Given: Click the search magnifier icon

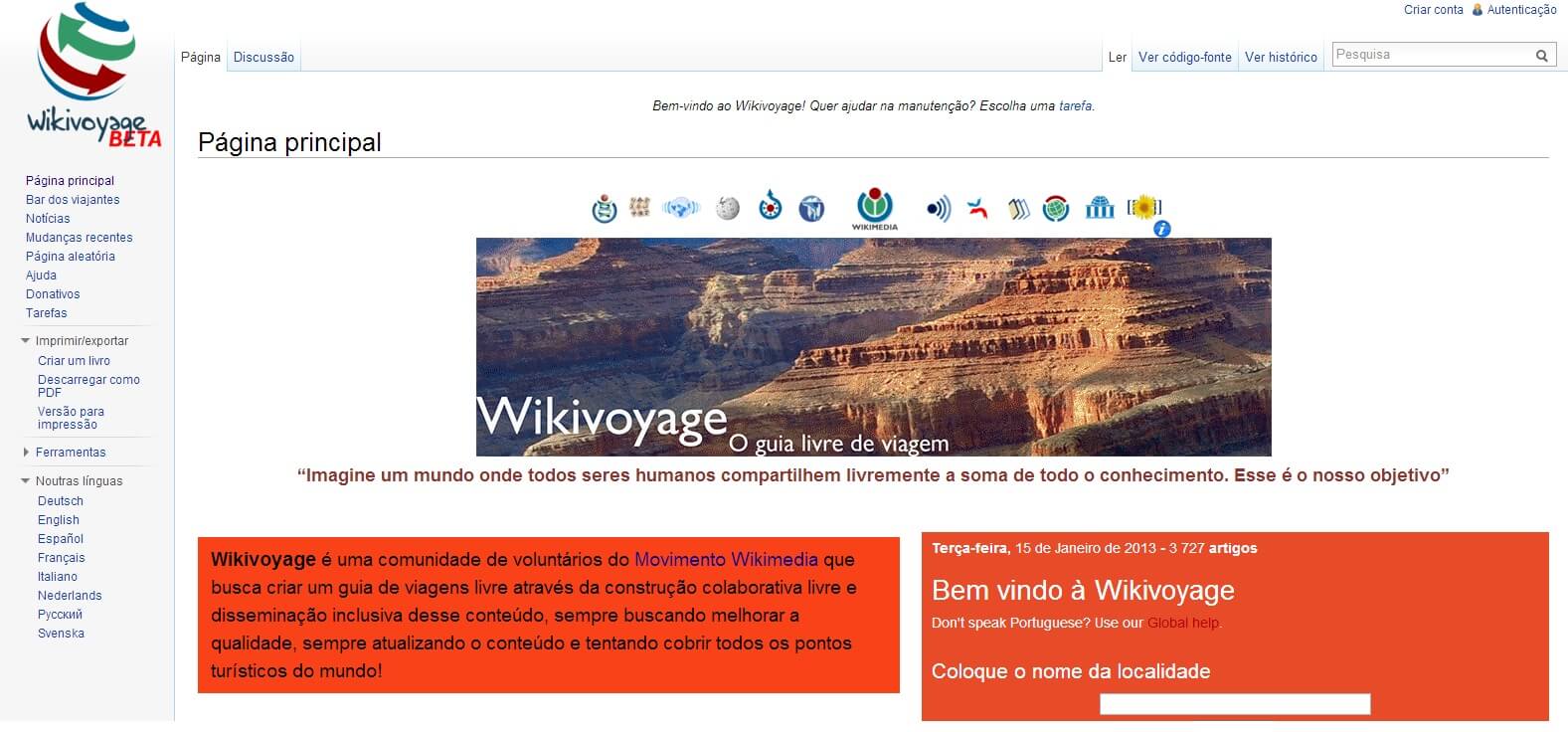Looking at the screenshot, I should point(1541,56).
